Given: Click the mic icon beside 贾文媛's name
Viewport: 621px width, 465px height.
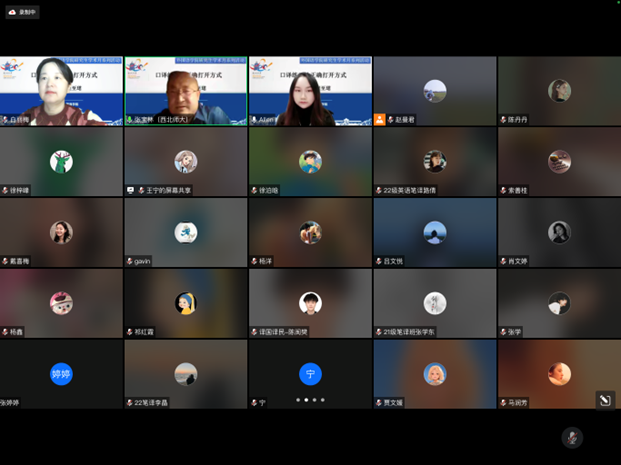Looking at the screenshot, I should [380, 403].
